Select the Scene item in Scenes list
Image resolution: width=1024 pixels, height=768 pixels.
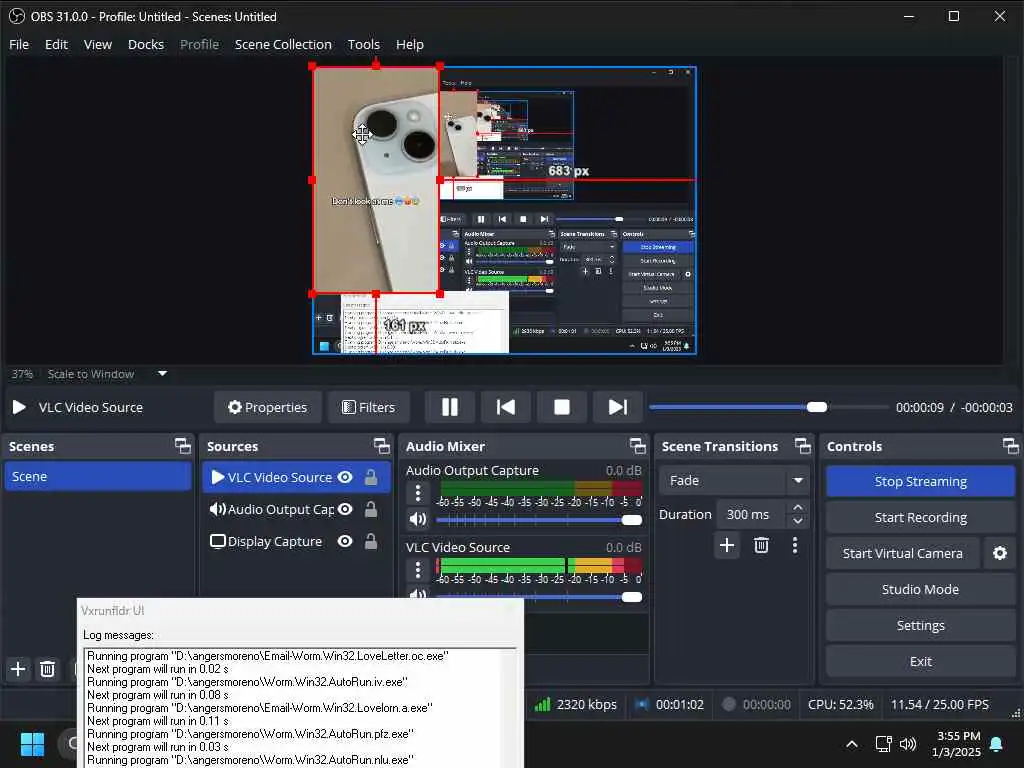pos(98,476)
